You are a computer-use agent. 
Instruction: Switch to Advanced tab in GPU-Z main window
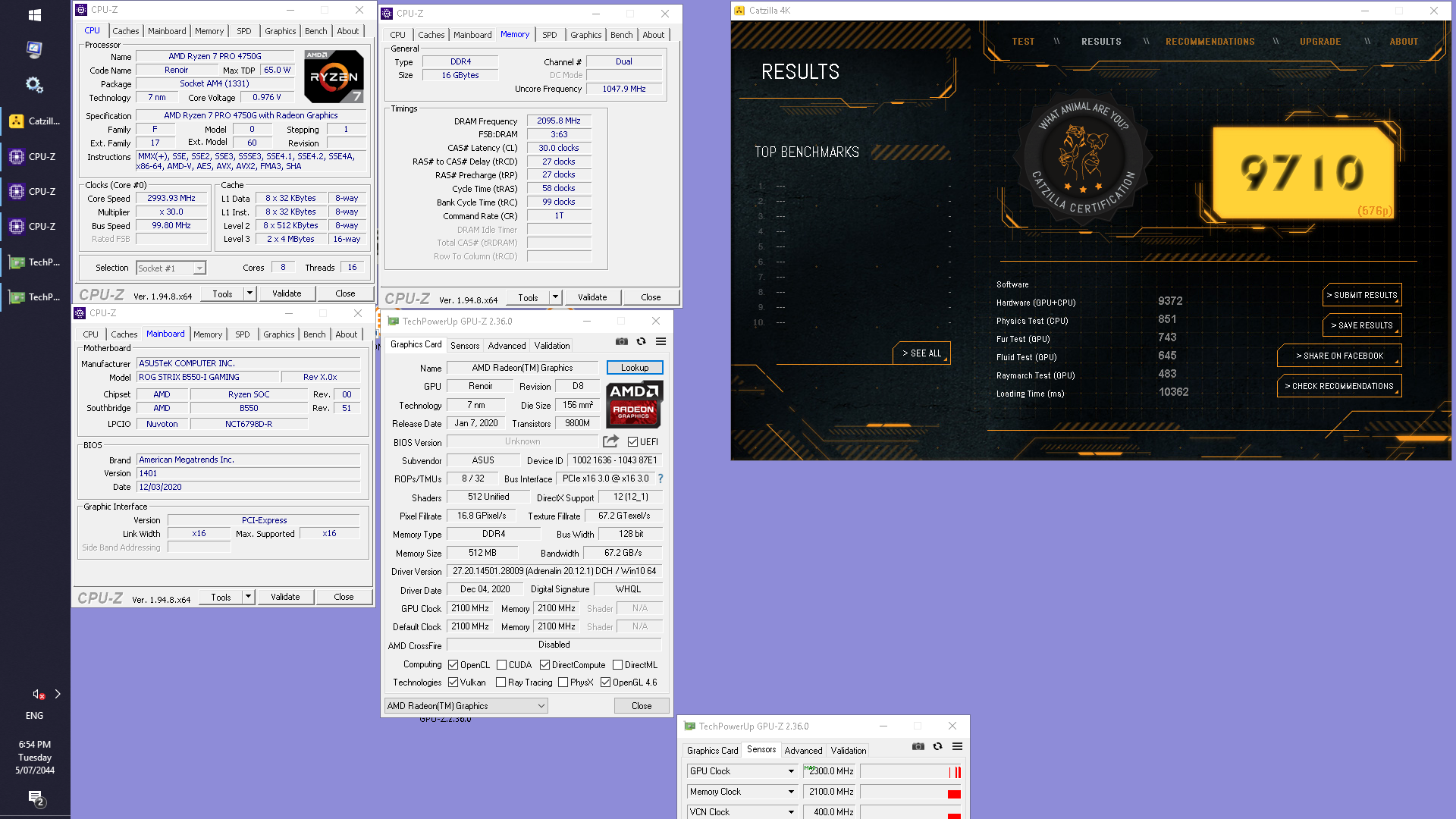point(507,345)
